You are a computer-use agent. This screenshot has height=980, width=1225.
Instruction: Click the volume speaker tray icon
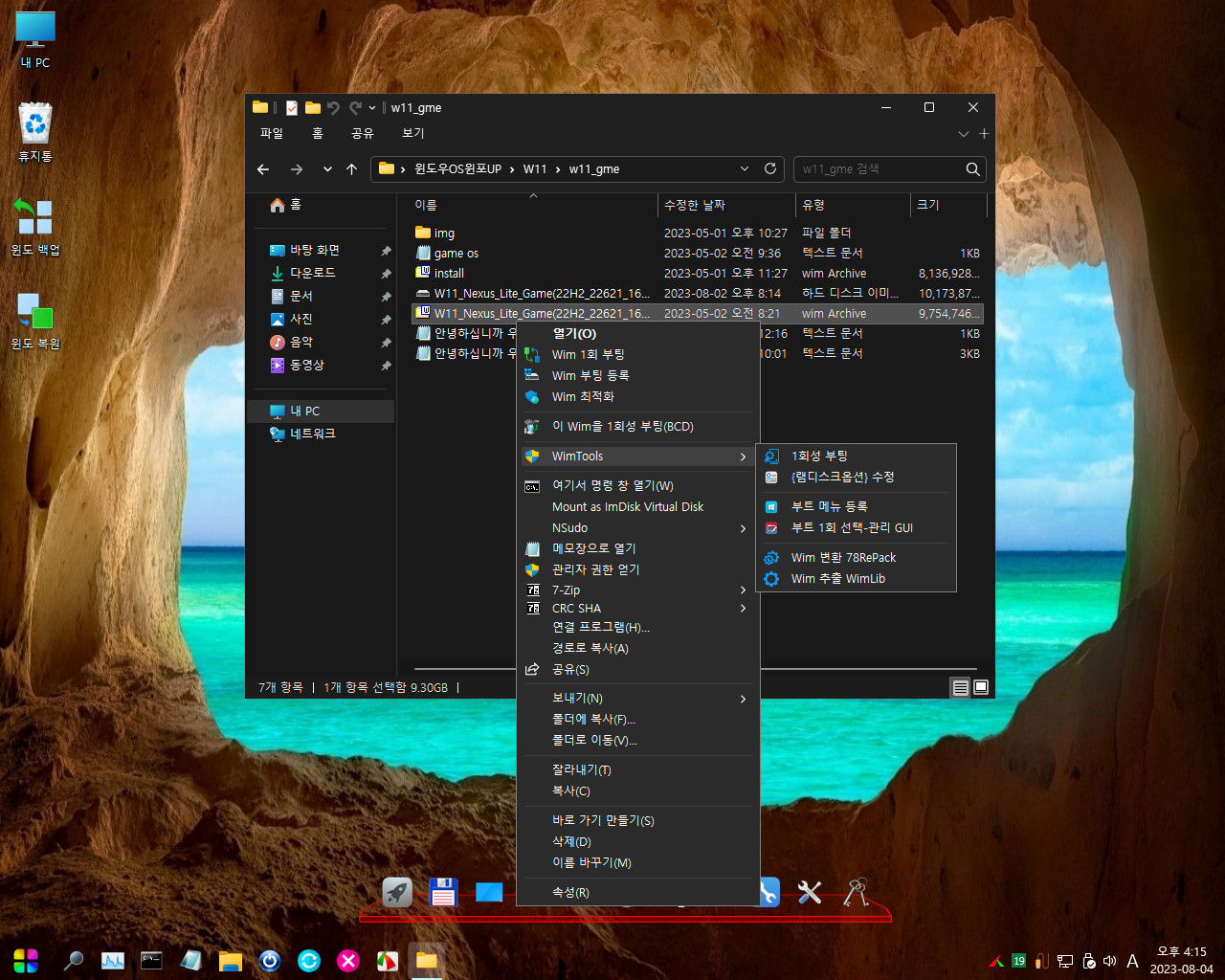coord(1109,961)
